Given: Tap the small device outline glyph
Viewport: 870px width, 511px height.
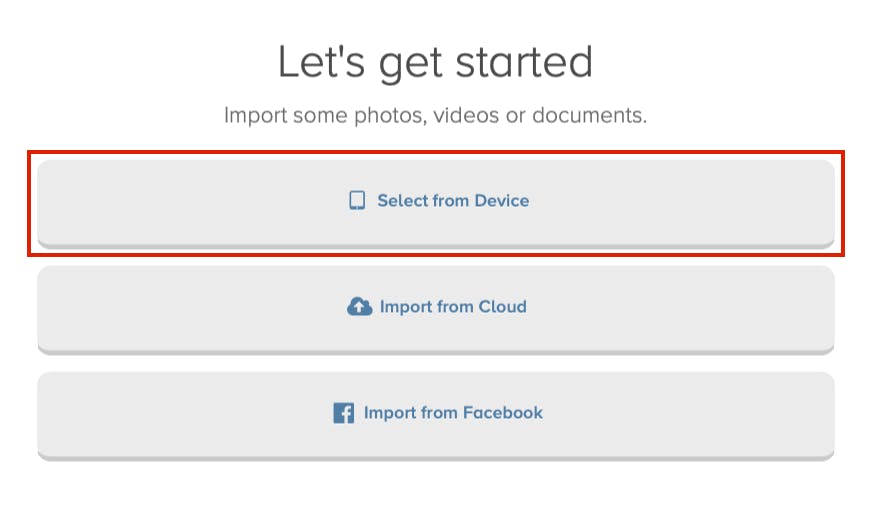Looking at the screenshot, I should click(x=357, y=200).
